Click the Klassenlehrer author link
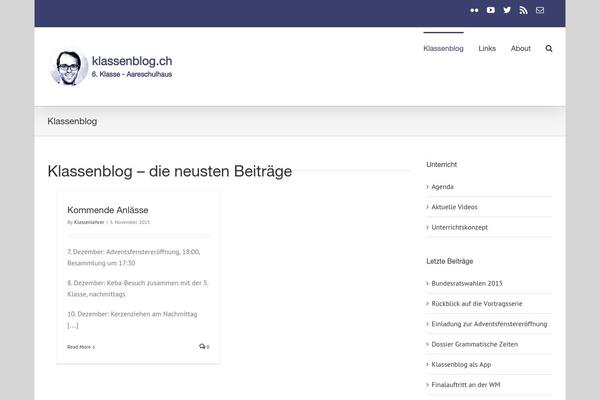This screenshot has height=400, width=600. [89, 222]
